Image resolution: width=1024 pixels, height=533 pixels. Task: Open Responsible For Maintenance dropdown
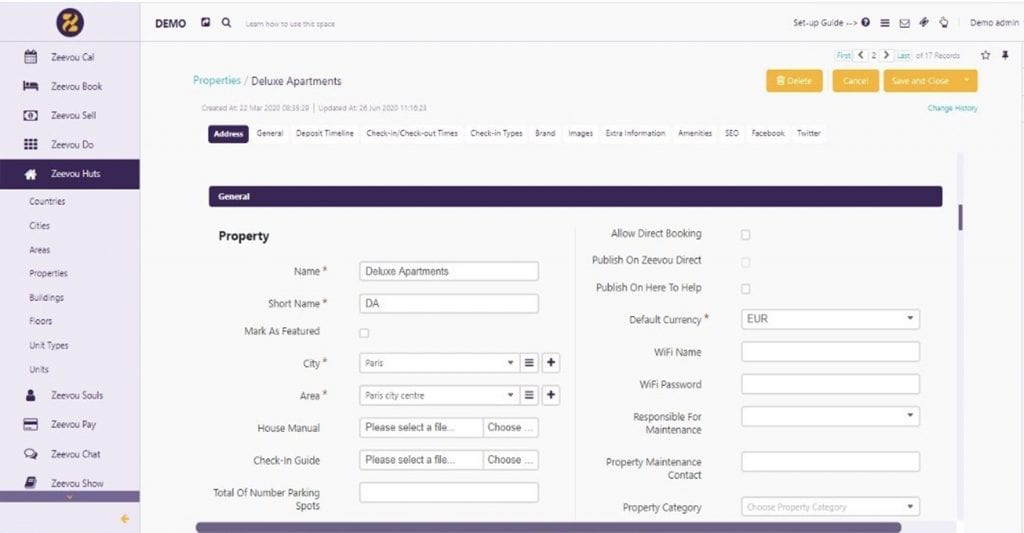[830, 416]
